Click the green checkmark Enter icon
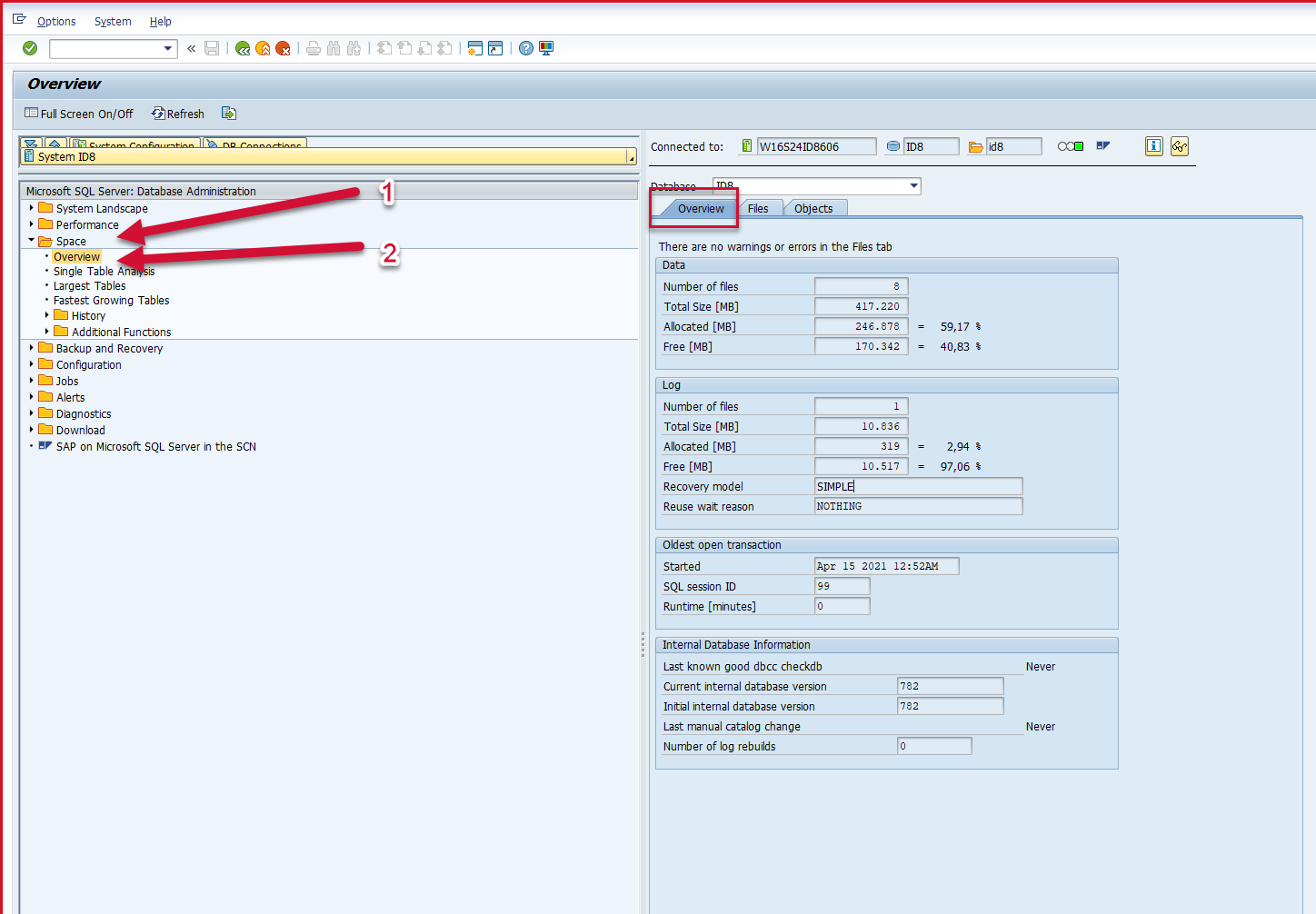 click(x=30, y=48)
